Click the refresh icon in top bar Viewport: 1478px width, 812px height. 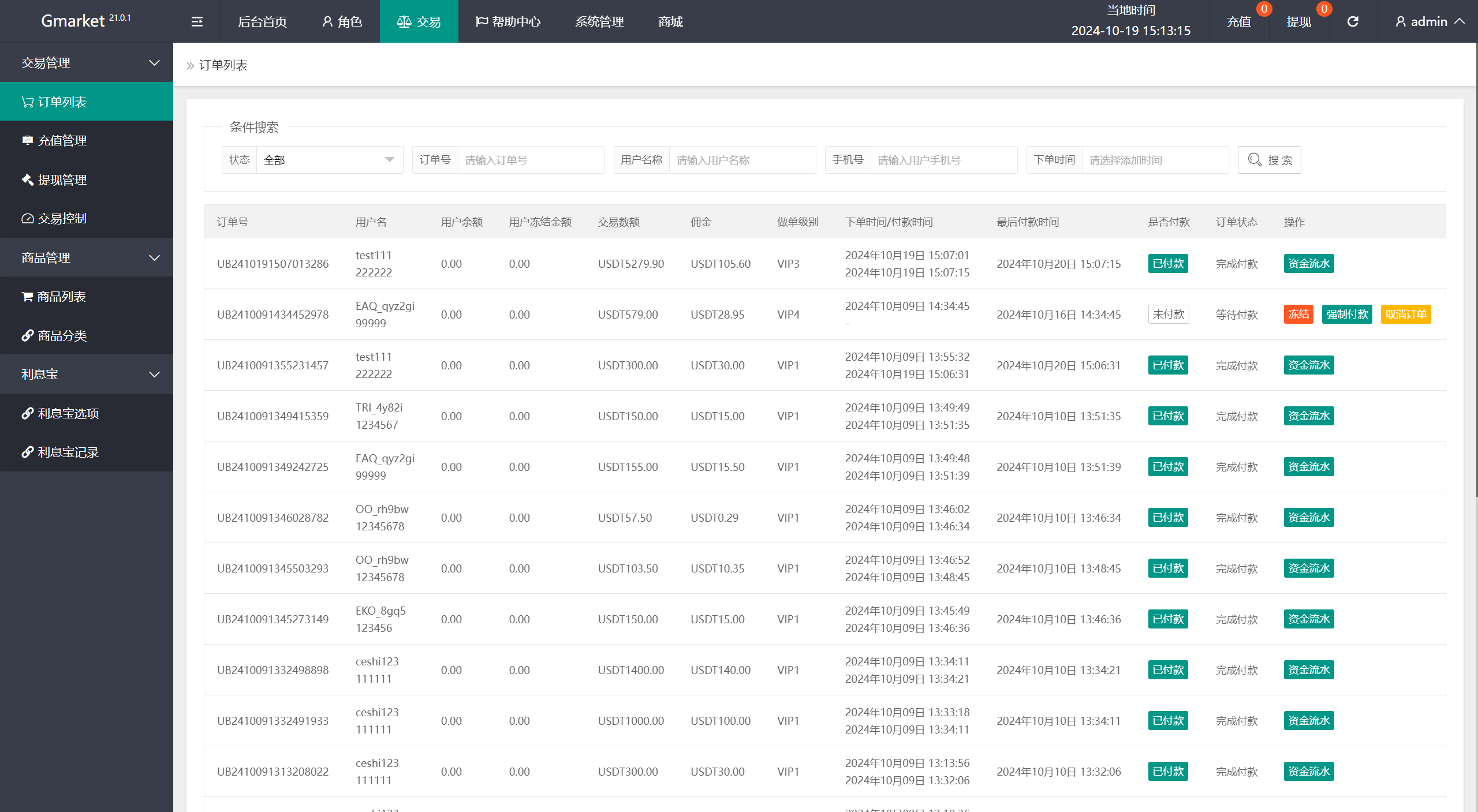[x=1353, y=21]
